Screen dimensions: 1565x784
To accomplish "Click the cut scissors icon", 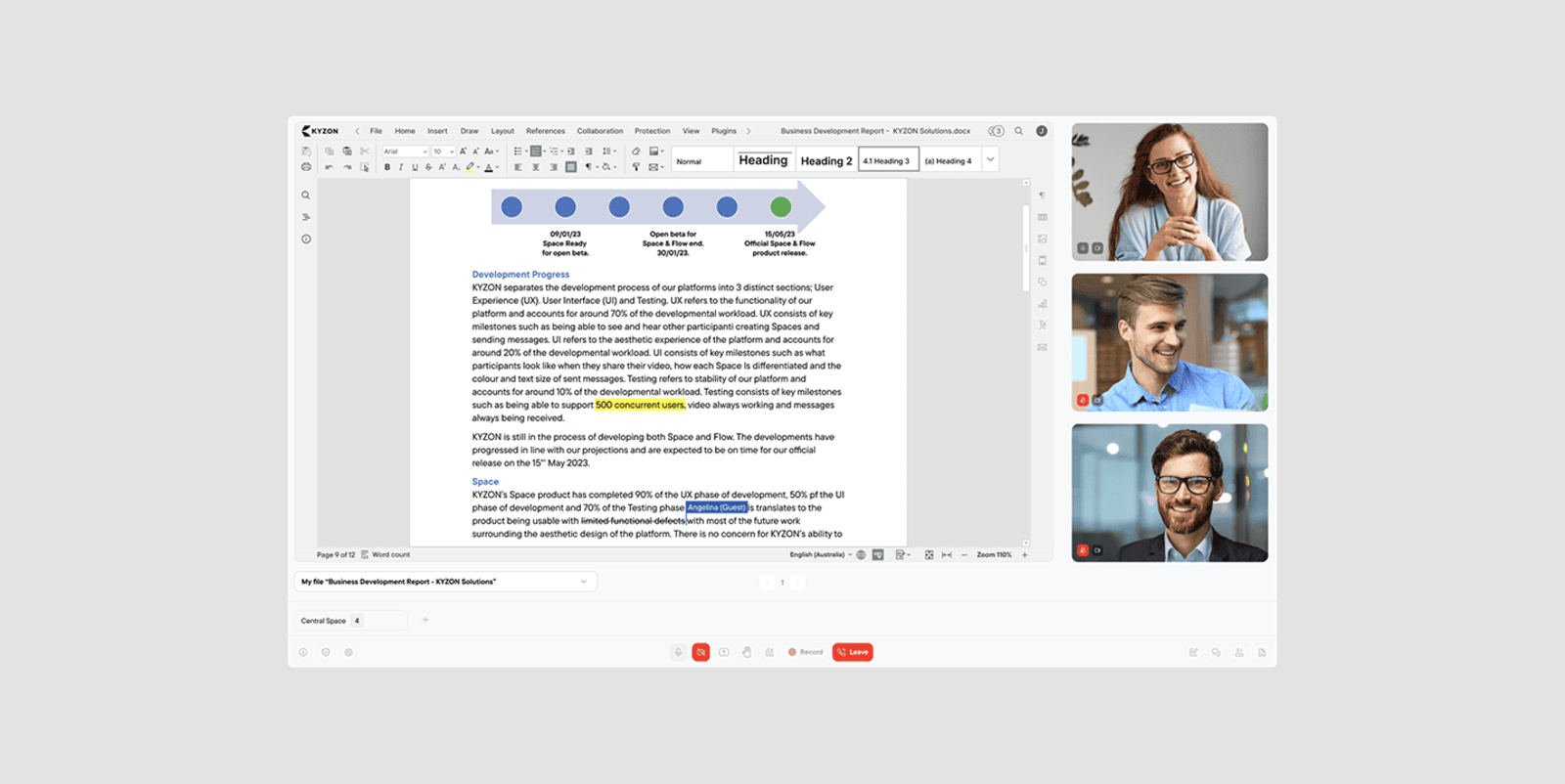I will pyautogui.click(x=365, y=152).
